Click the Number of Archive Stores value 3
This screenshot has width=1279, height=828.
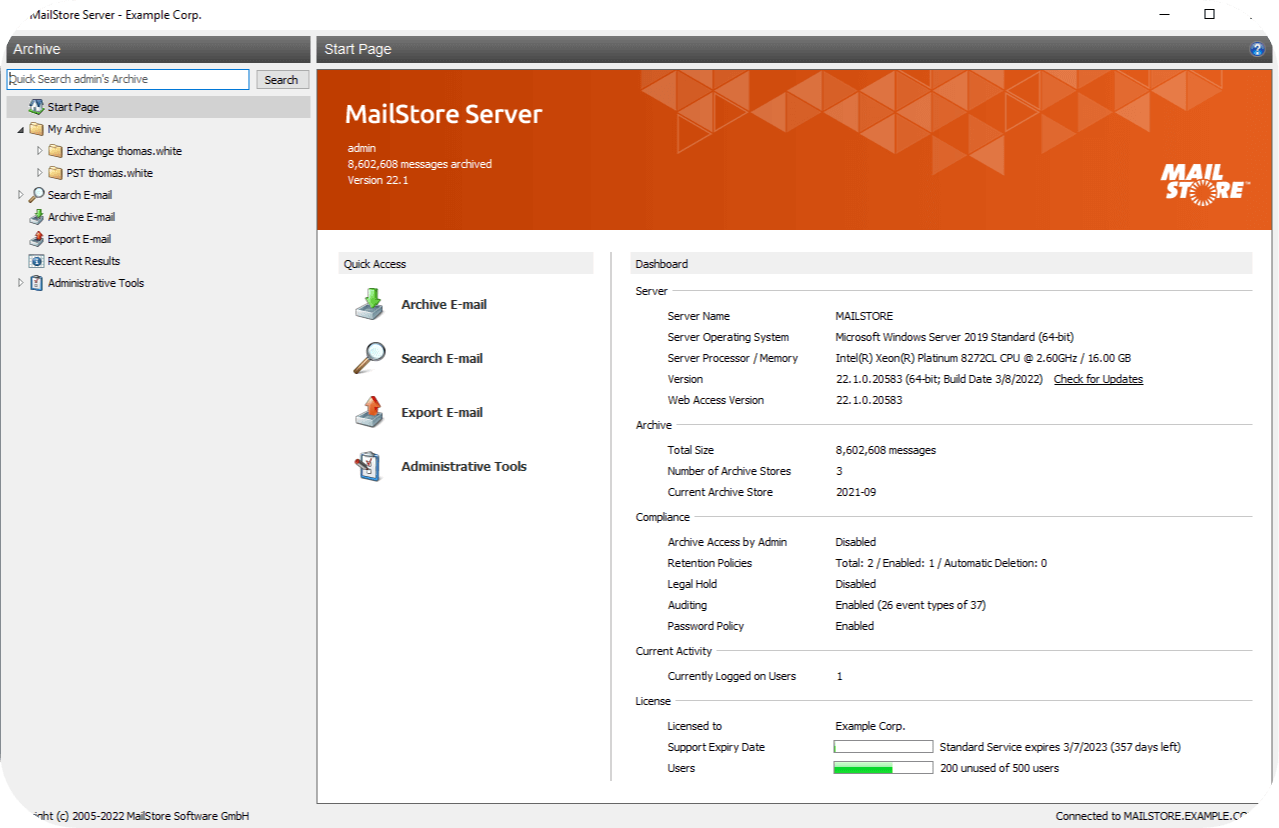click(839, 471)
